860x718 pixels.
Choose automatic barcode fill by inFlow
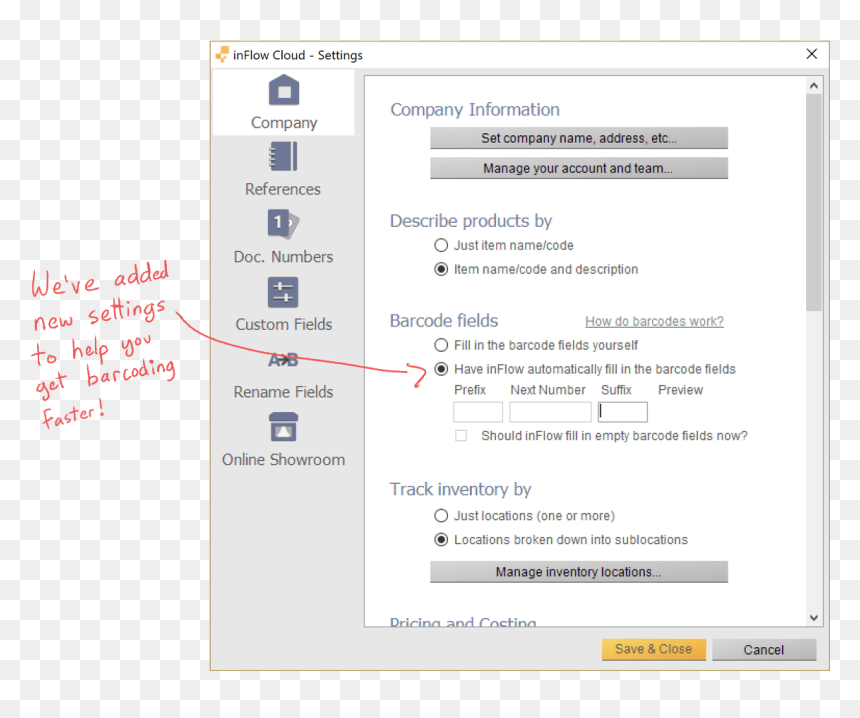[x=441, y=369]
